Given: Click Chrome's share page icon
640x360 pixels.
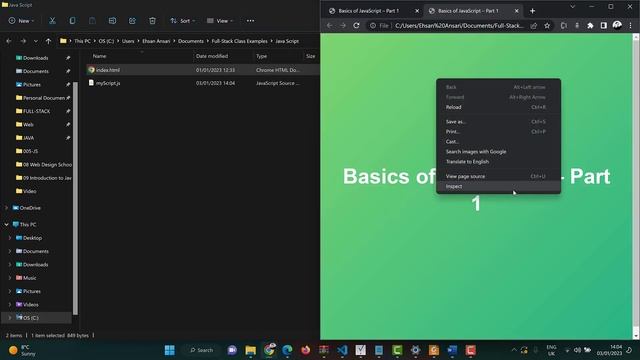Looking at the screenshot, I should 533,26.
